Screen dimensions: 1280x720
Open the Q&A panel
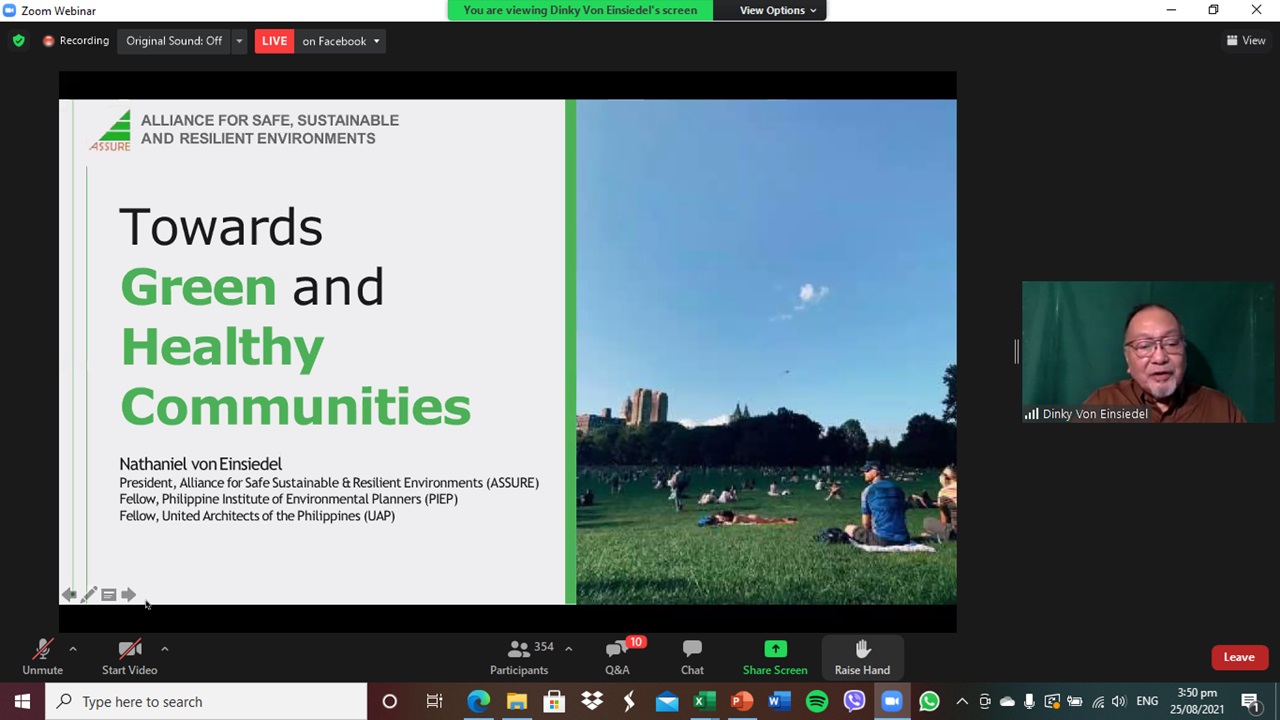click(x=617, y=657)
